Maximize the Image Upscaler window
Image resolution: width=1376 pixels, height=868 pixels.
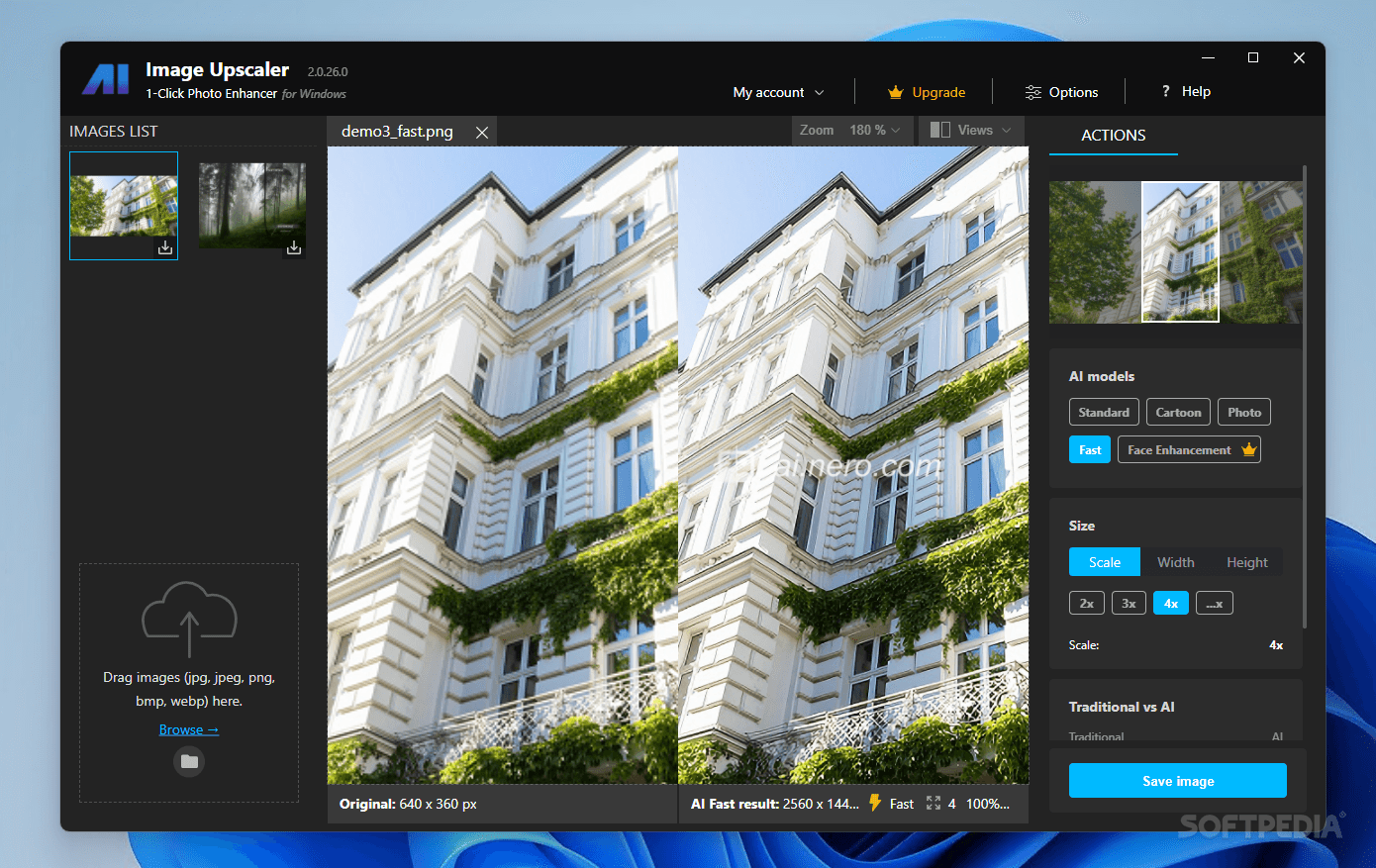1253,57
